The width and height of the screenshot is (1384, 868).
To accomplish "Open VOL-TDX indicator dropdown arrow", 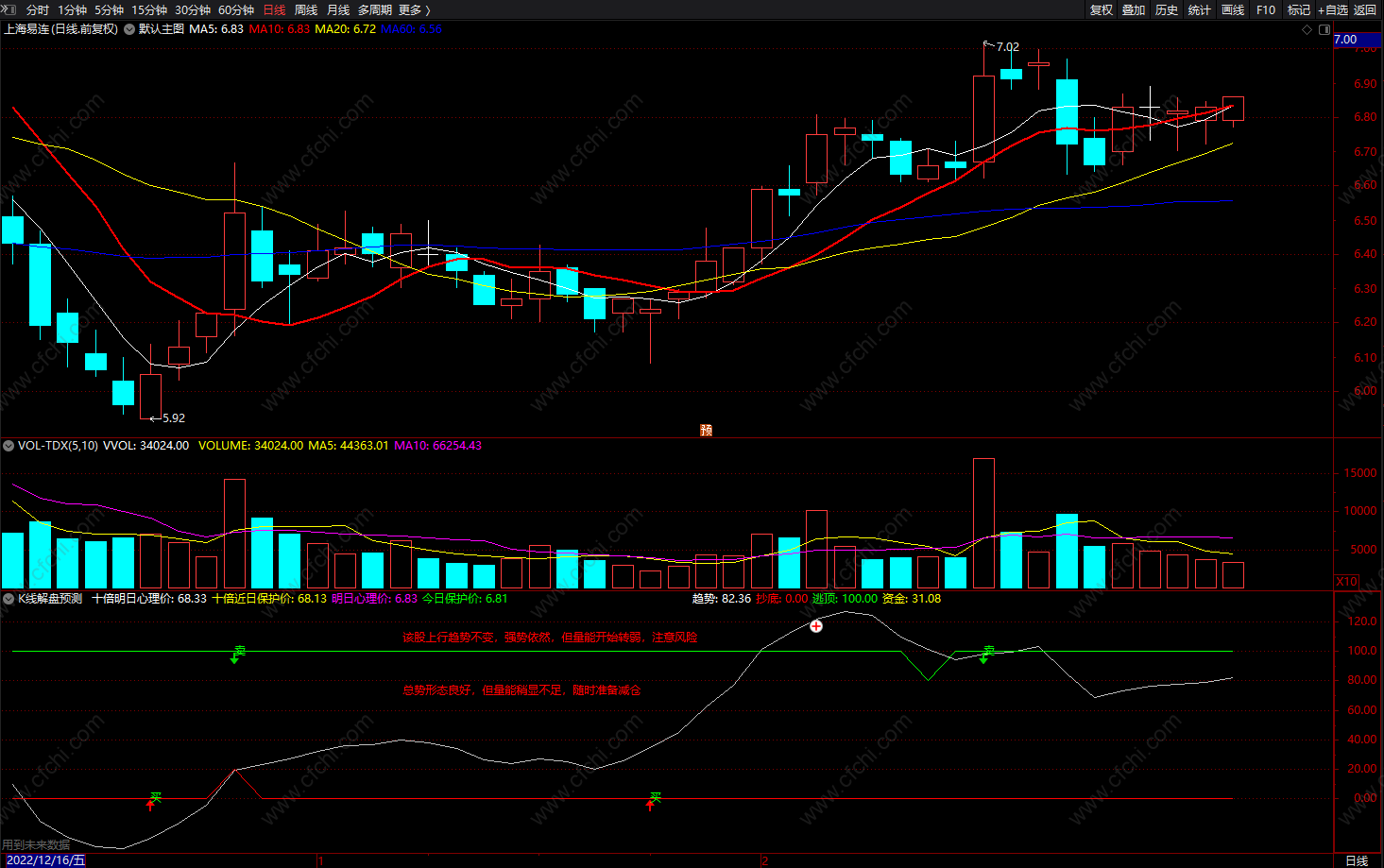I will (x=9, y=446).
